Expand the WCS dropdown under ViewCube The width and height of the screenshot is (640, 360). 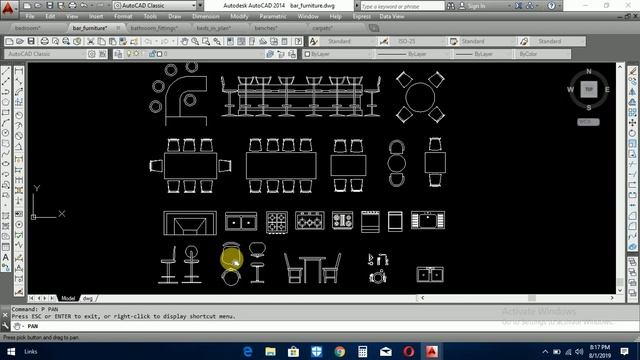pyautogui.click(x=588, y=122)
